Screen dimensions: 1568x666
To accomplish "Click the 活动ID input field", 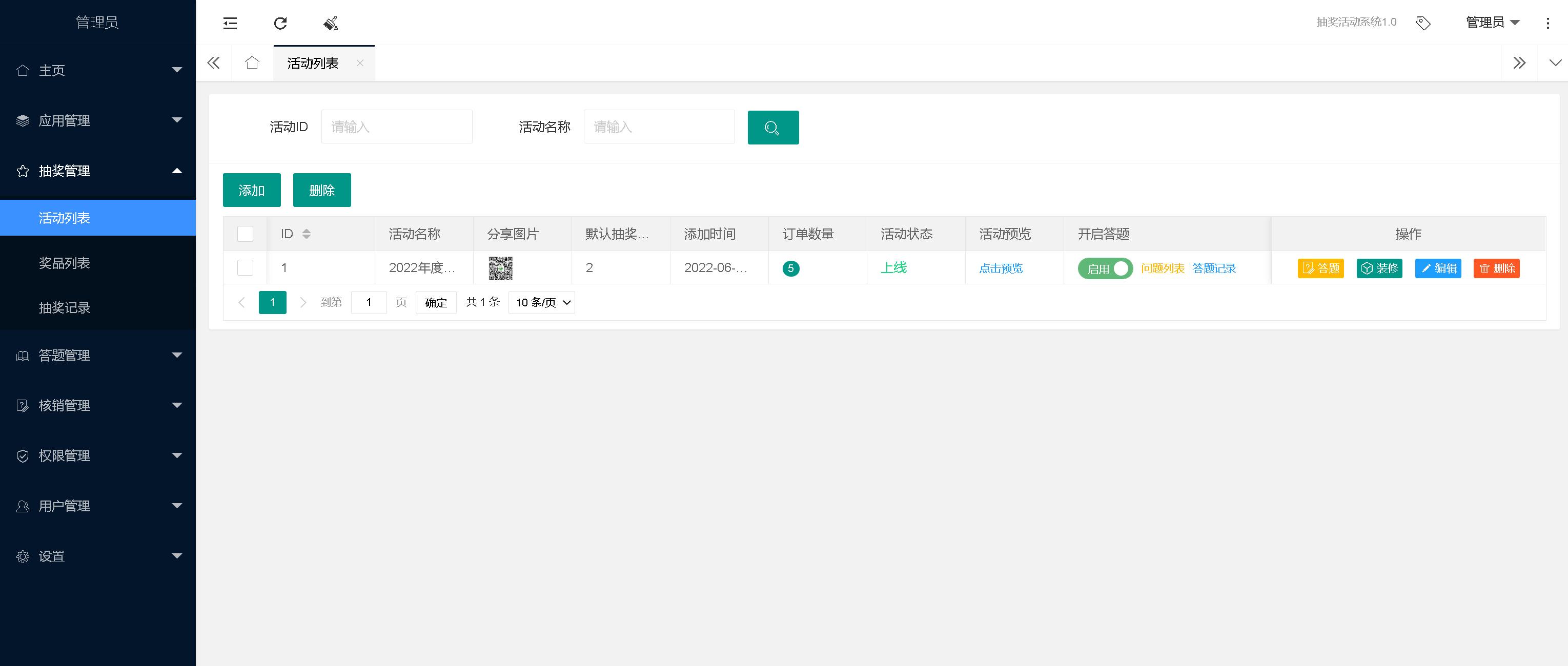I will tap(396, 127).
